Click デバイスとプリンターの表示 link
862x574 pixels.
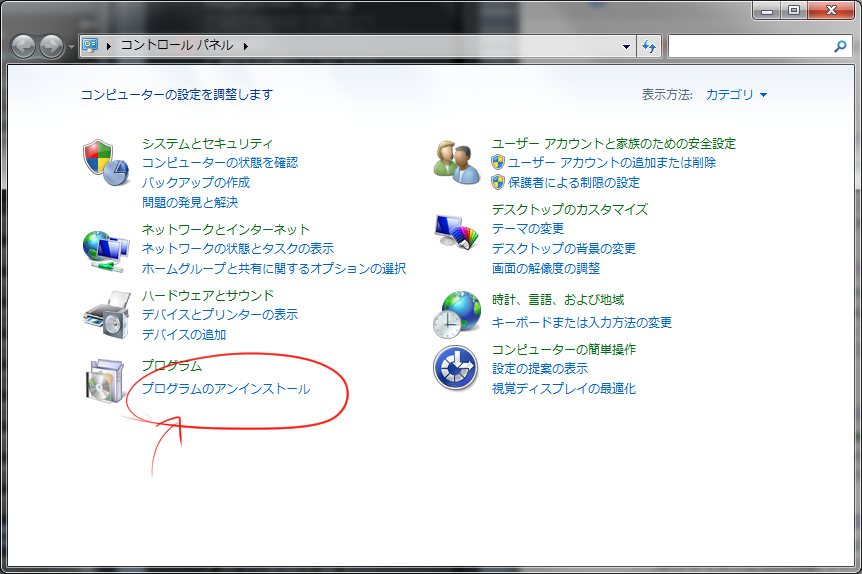pos(220,314)
